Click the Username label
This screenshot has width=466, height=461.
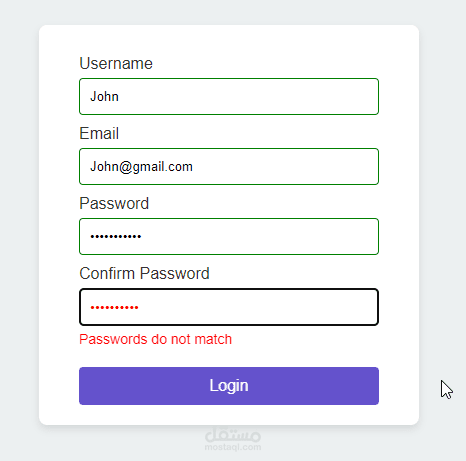coord(116,63)
